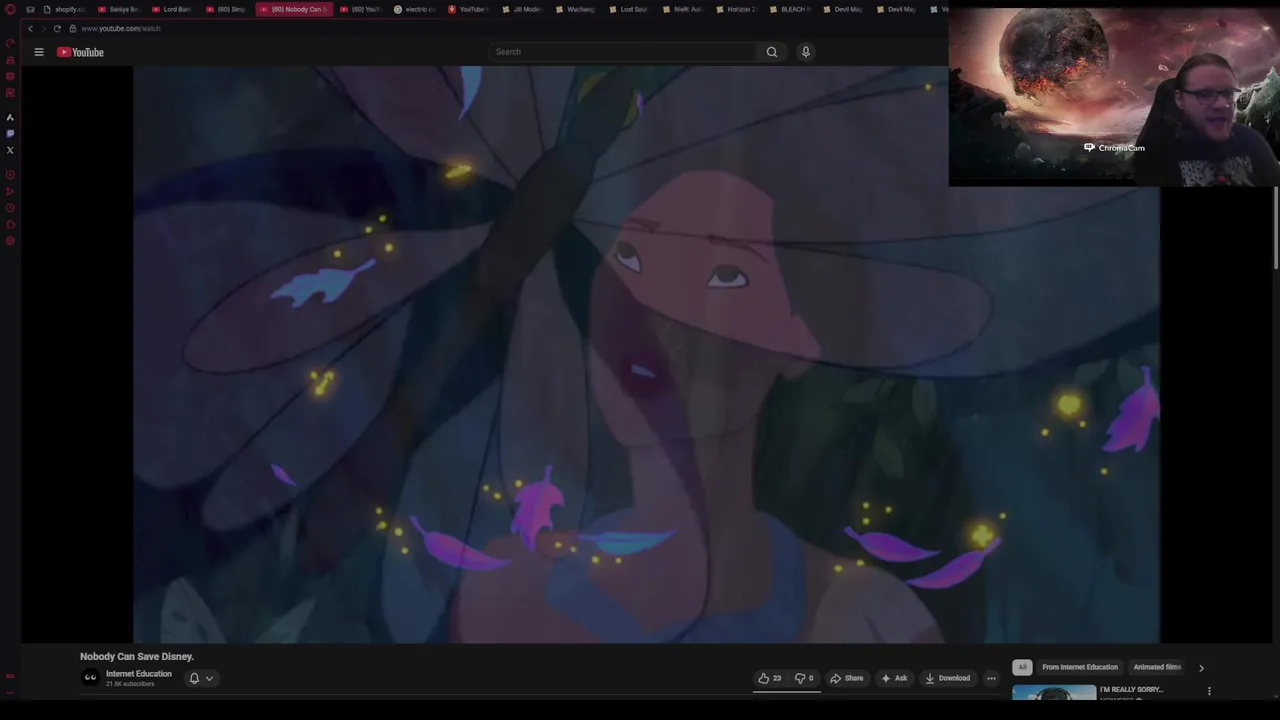Select the From Internet Education chip
Image resolution: width=1280 pixels, height=720 pixels.
pos(1080,667)
